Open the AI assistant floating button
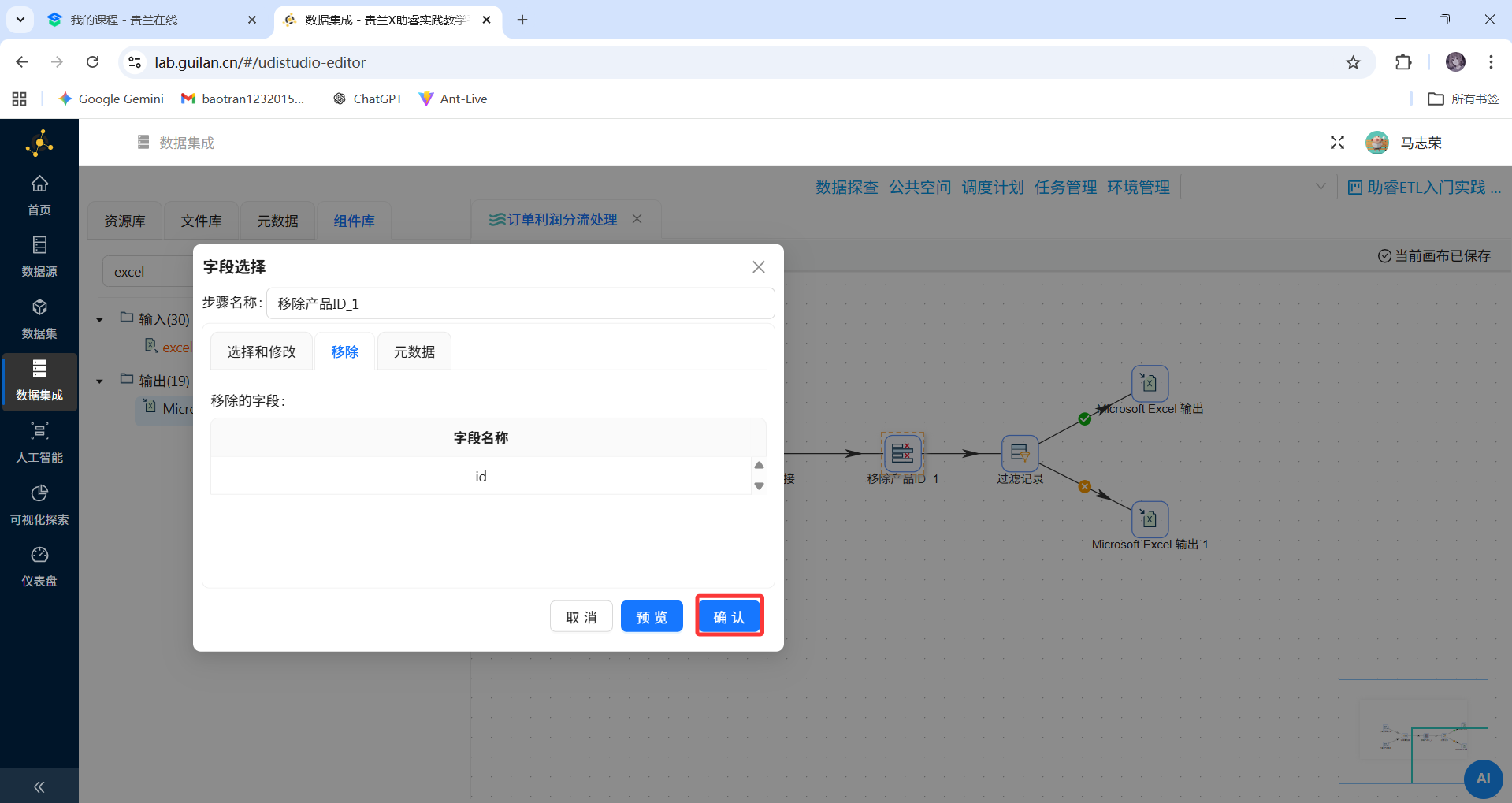This screenshot has height=803, width=1512. [1483, 779]
